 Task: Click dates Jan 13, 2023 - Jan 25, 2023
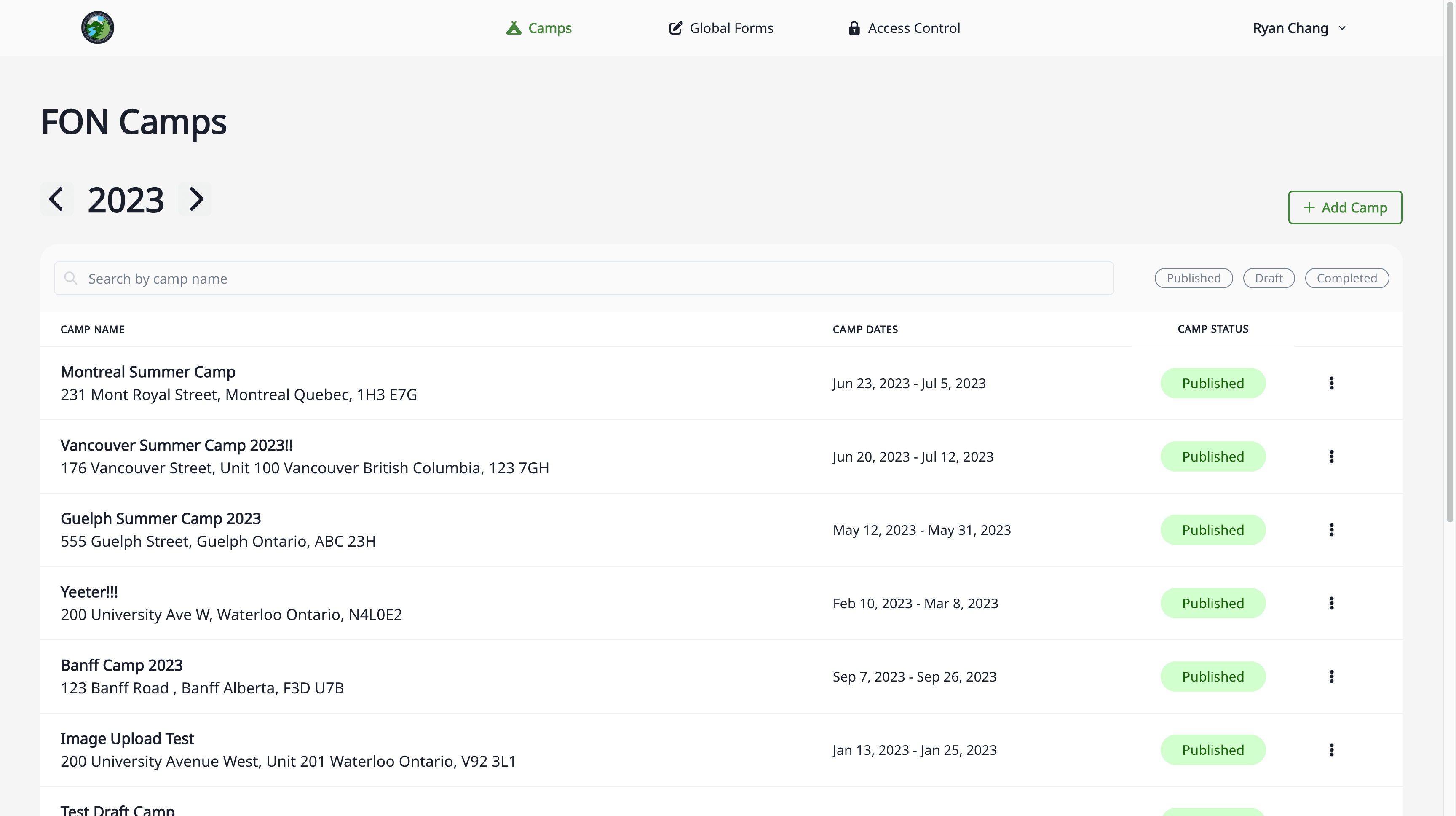[x=915, y=750]
